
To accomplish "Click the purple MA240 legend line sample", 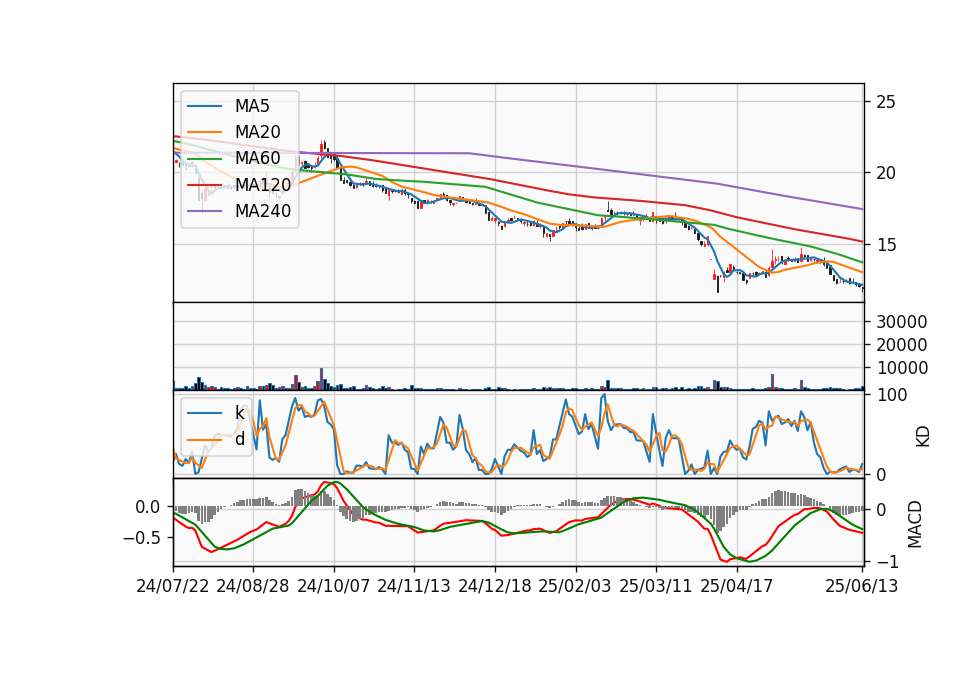I will (204, 211).
